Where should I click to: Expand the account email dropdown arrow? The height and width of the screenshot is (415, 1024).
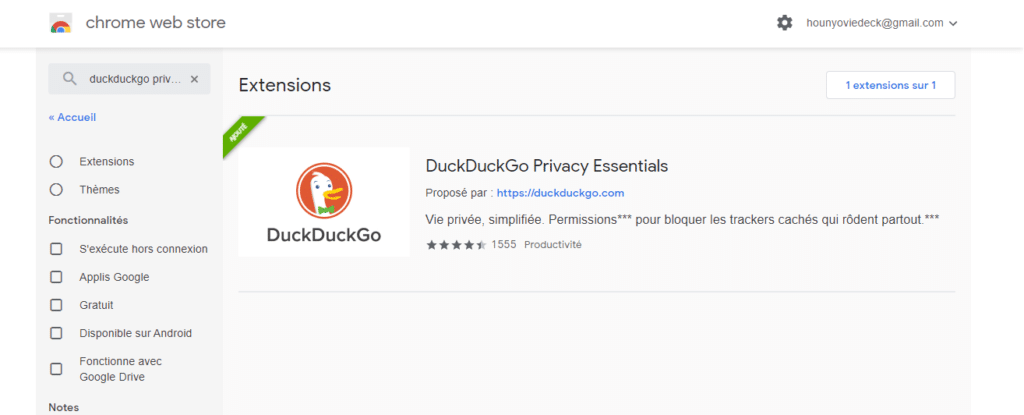coord(953,24)
